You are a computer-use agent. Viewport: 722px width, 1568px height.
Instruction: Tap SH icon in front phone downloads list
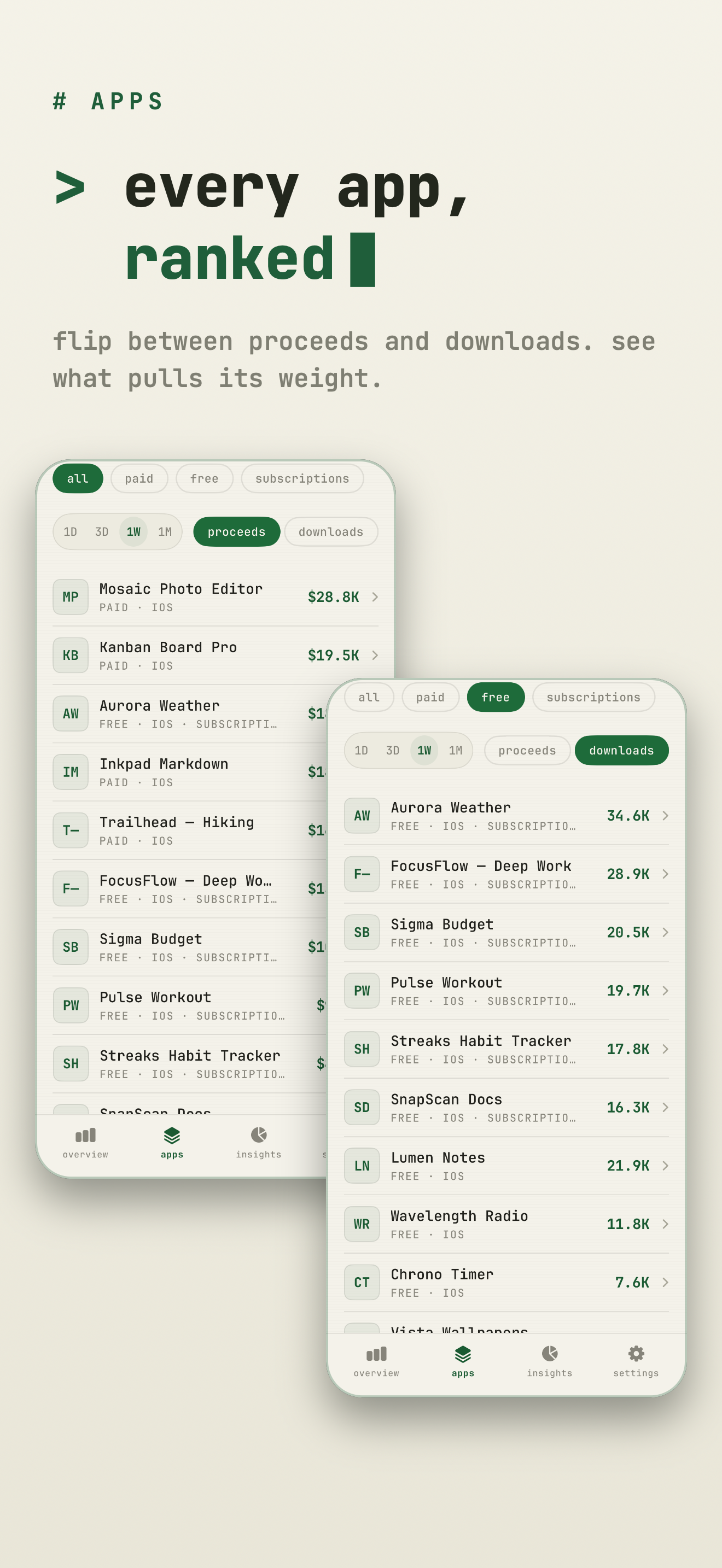[362, 1049]
